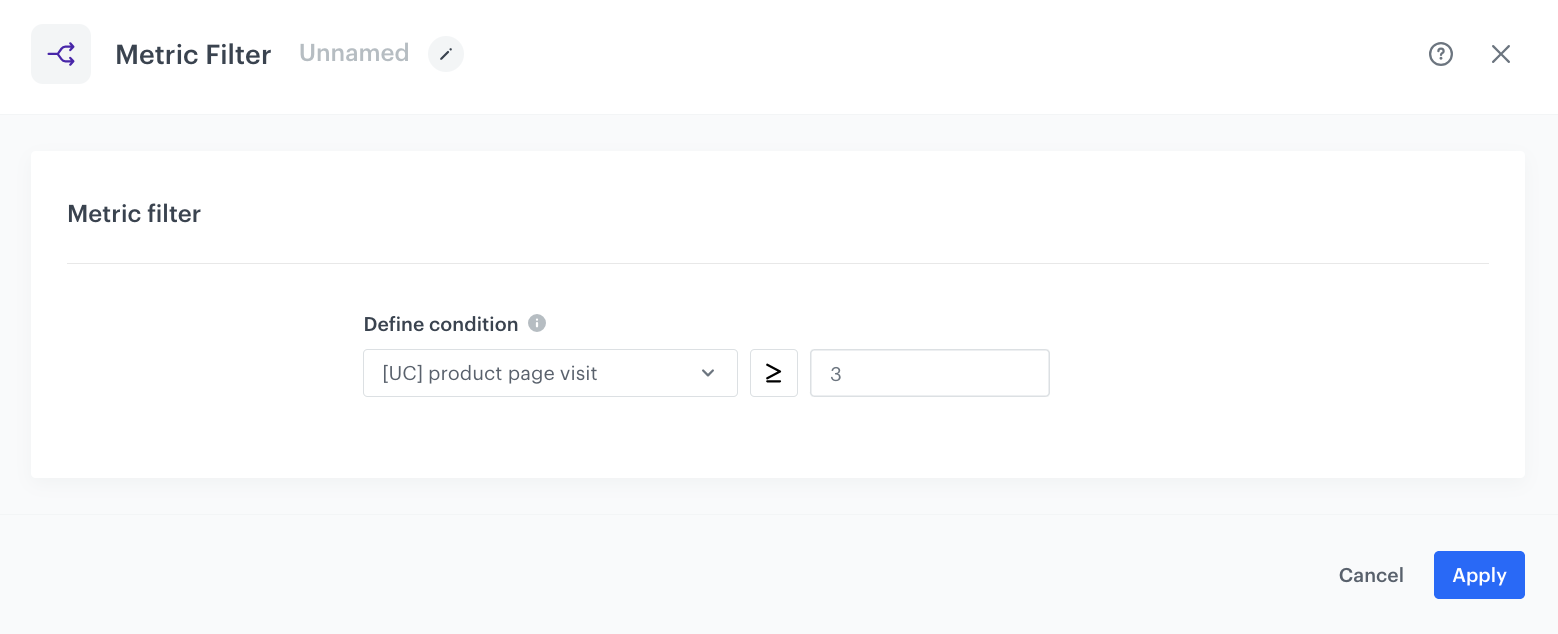
Task: Click the empty footer area left of Cancel
Action: (x=700, y=575)
